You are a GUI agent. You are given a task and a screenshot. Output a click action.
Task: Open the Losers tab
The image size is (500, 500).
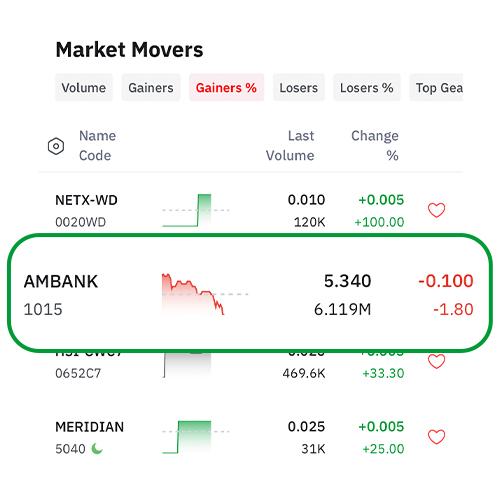coord(299,88)
